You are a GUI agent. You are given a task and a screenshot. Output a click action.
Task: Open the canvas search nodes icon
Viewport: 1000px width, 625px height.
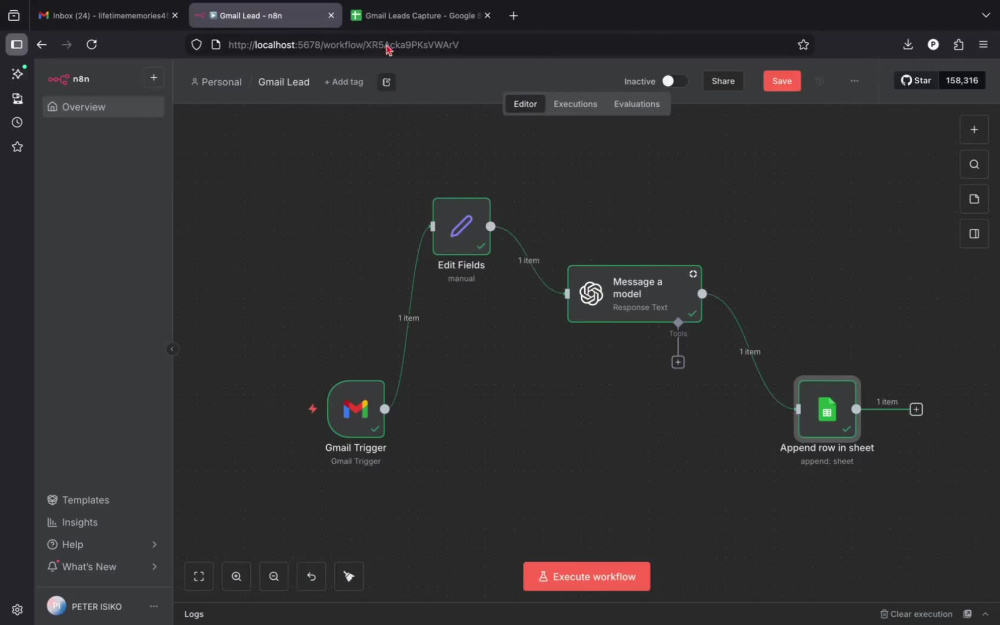(974, 165)
